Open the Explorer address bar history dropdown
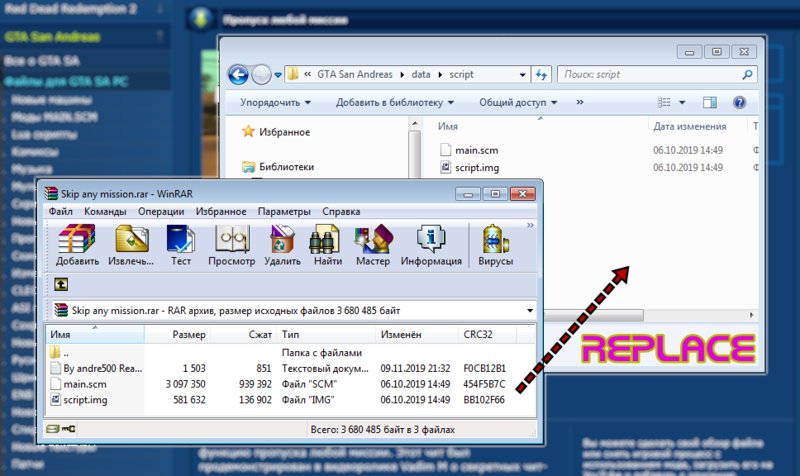This screenshot has width=800, height=476. 522,74
